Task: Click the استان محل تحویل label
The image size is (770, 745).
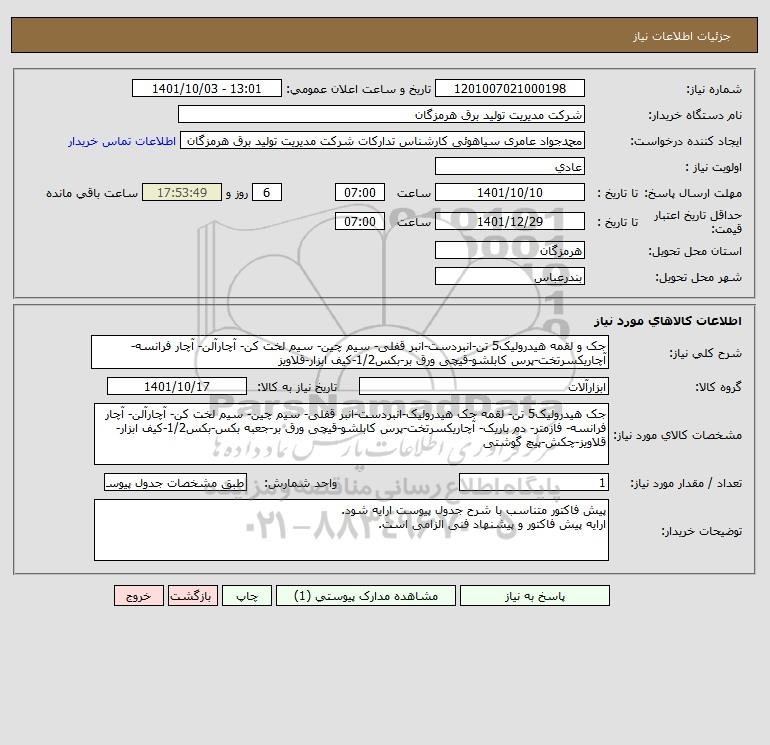Action: coord(695,251)
